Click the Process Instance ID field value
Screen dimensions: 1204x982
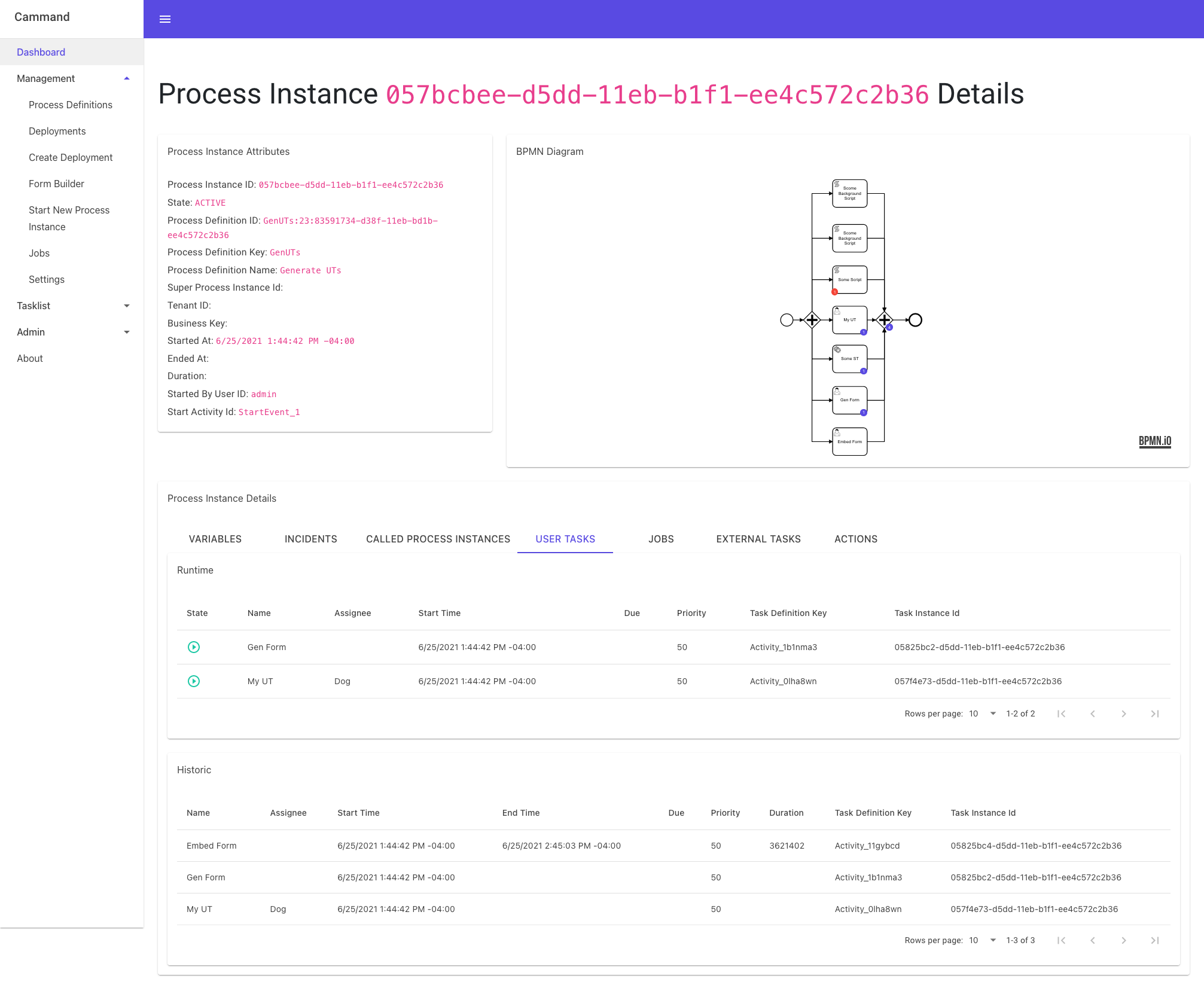[350, 185]
